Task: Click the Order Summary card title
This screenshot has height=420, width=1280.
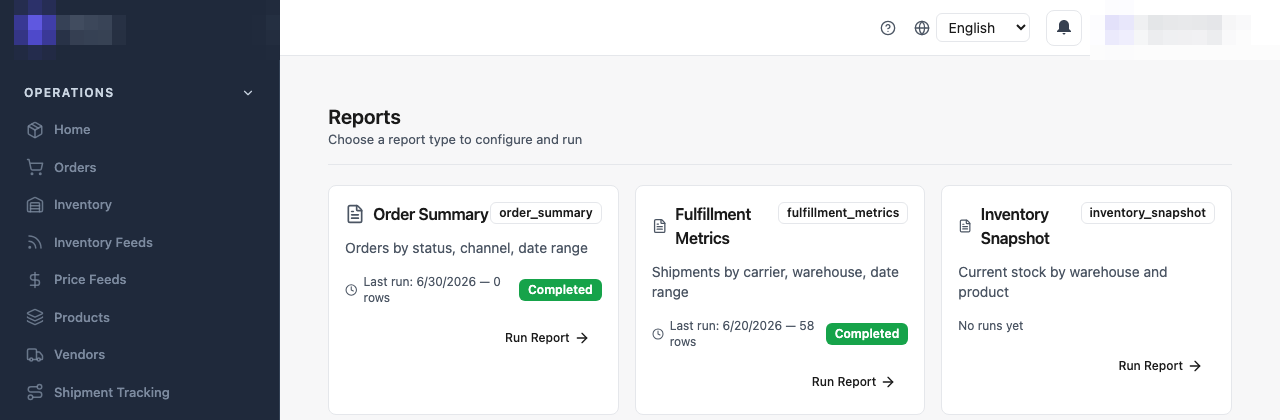Action: tap(430, 214)
